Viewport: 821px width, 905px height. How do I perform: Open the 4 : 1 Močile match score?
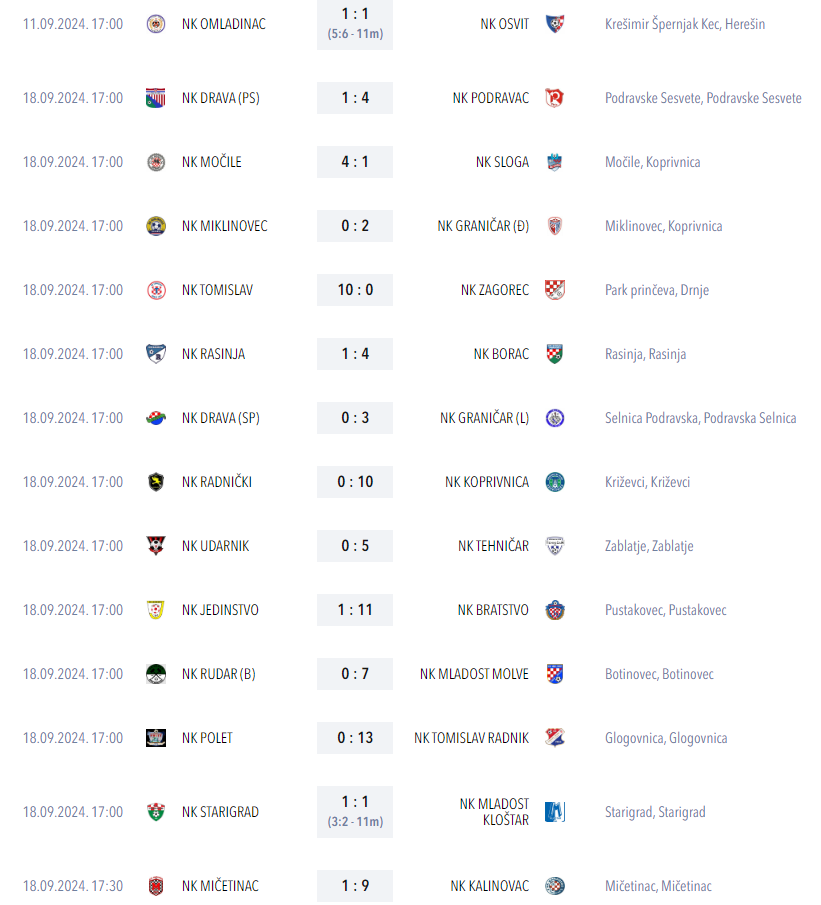click(355, 162)
